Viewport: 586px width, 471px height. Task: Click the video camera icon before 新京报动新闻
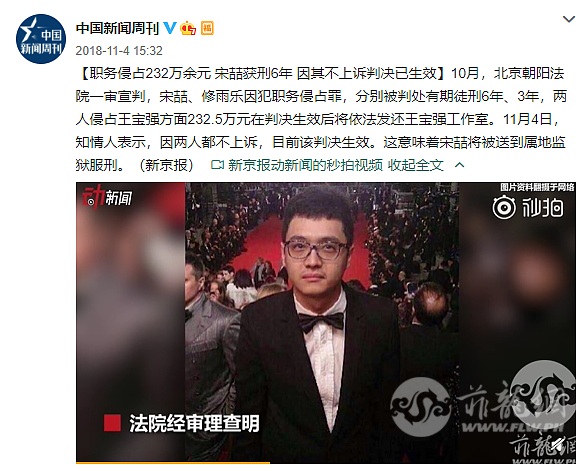pyautogui.click(x=217, y=165)
